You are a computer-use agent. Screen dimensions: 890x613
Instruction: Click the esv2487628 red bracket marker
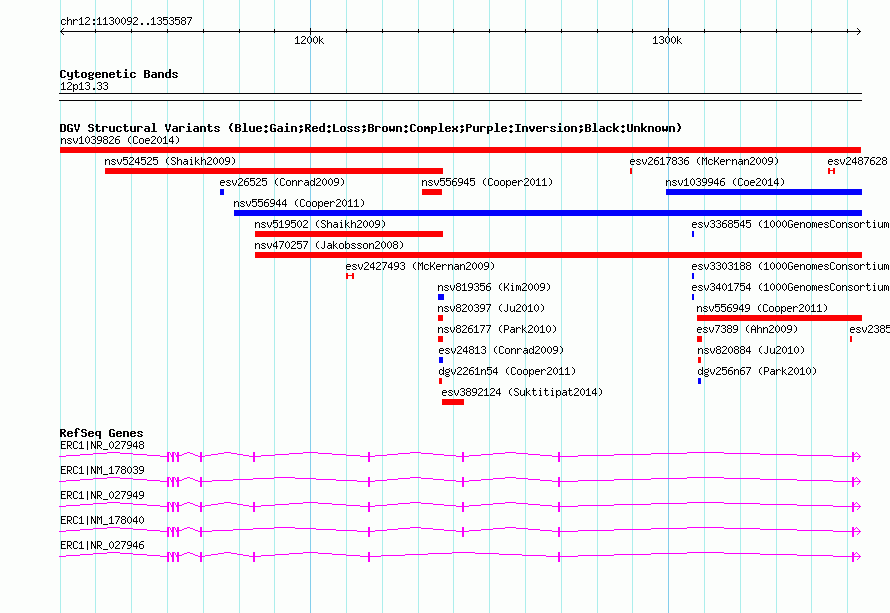(x=832, y=171)
